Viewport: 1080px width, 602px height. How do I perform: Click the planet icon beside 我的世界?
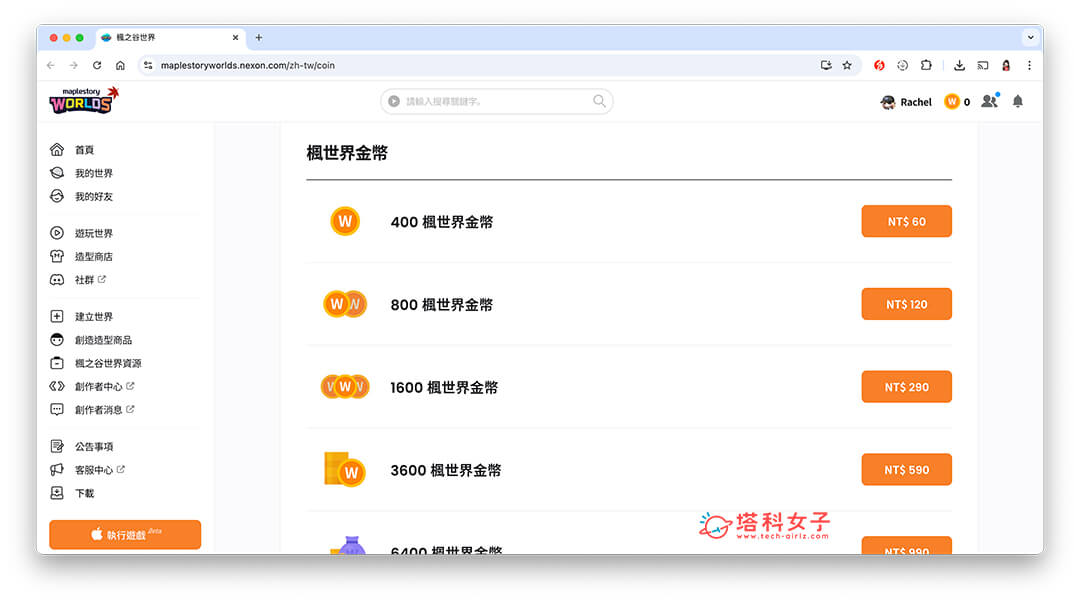57,173
